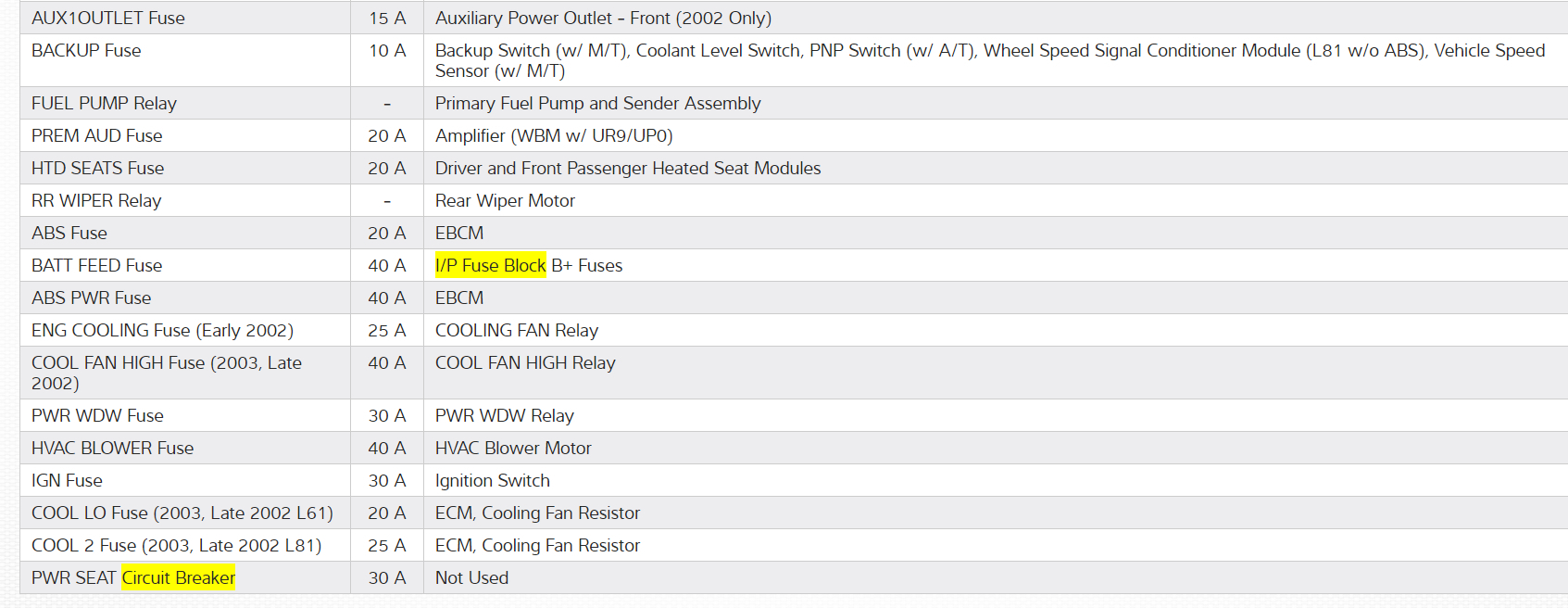Viewport: 1568px width, 608px height.
Task: Click the PREM AUD Fuse entry
Action: pyautogui.click(x=96, y=136)
